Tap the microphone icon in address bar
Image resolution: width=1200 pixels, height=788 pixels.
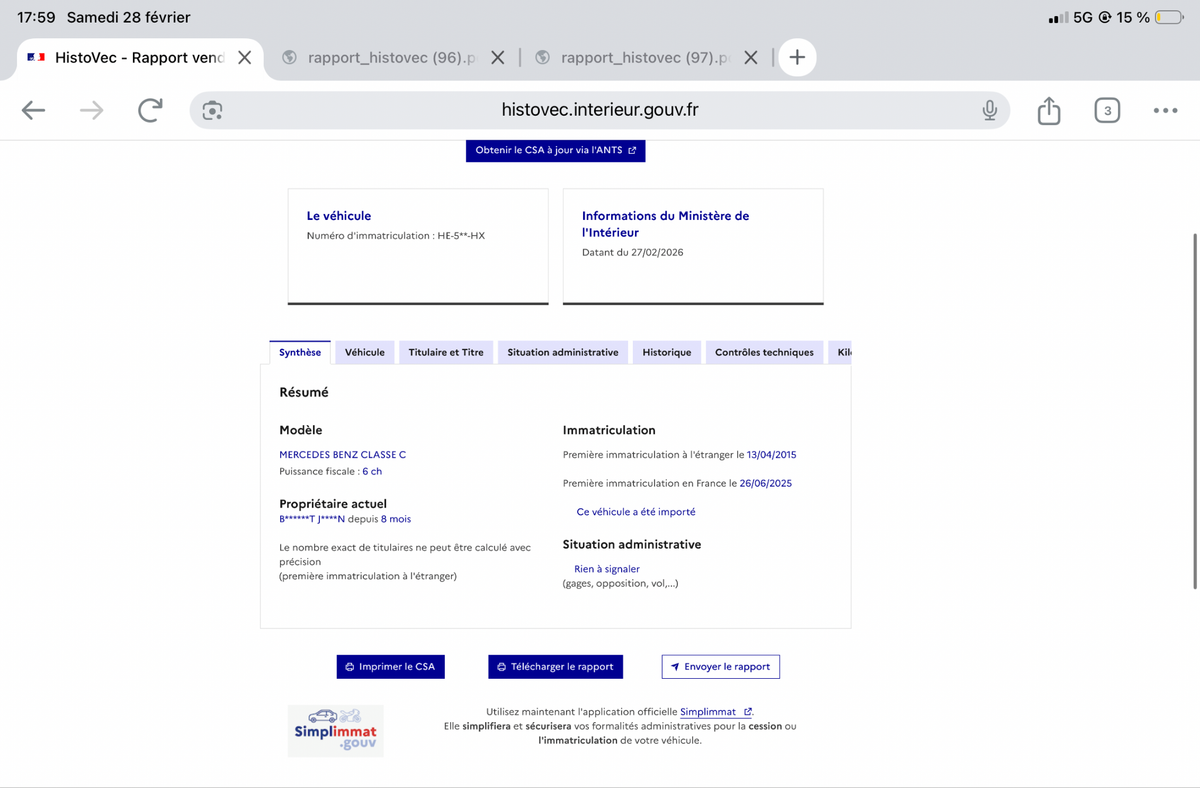point(989,110)
